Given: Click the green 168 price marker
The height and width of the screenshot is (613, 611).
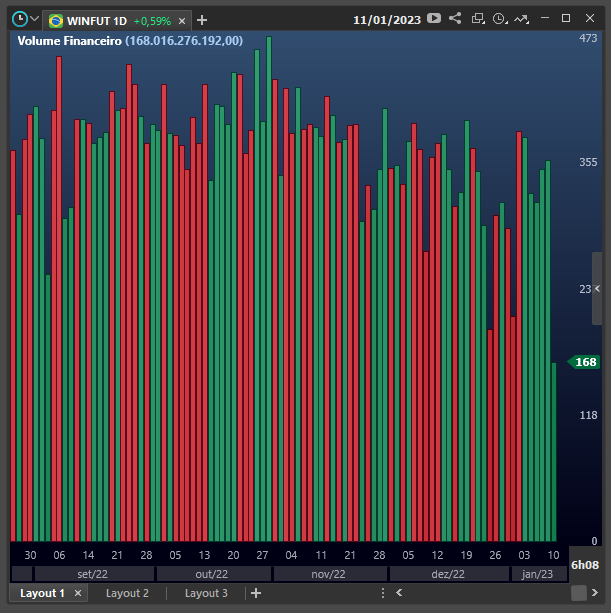Looking at the screenshot, I should coord(584,362).
